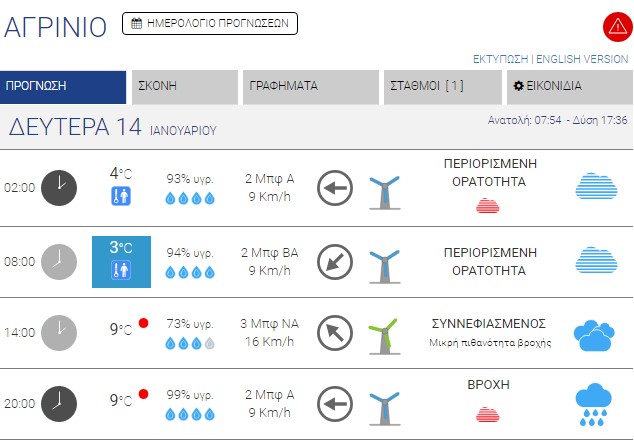Click the clock icon for 08:00
This screenshot has height=440, width=634.
click(x=59, y=261)
